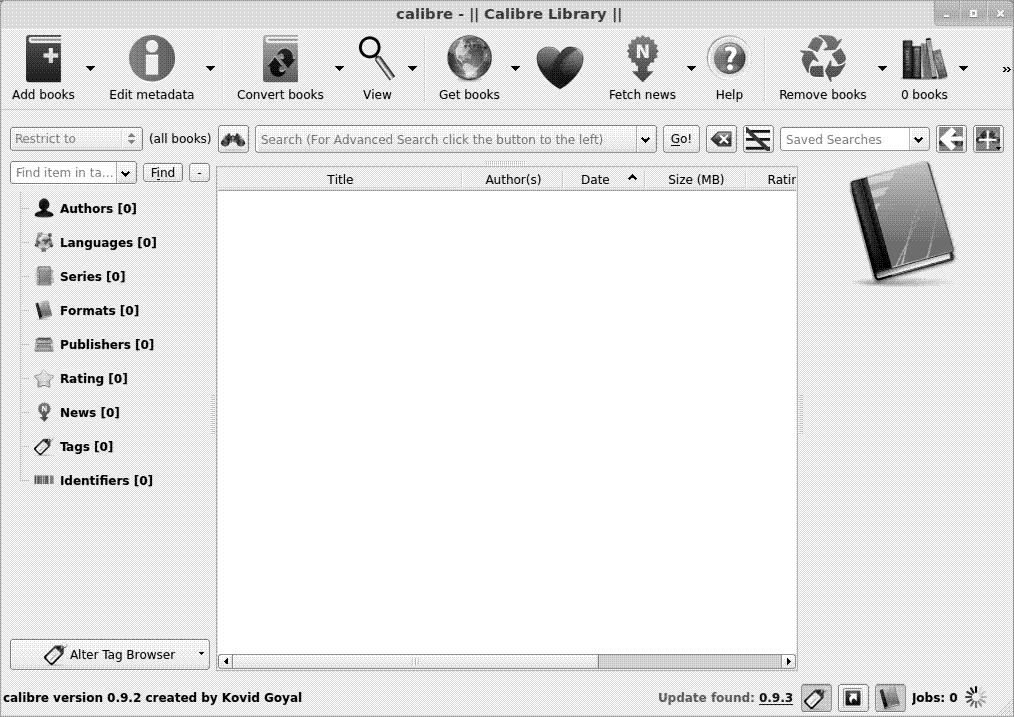Click the Add books icon
The image size is (1014, 717).
(43, 59)
